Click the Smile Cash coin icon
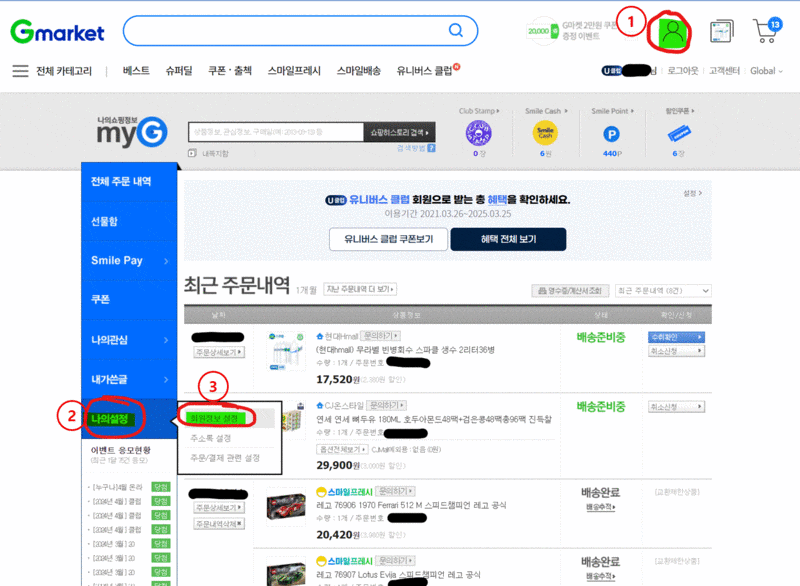This screenshot has width=800, height=586. [x=545, y=133]
